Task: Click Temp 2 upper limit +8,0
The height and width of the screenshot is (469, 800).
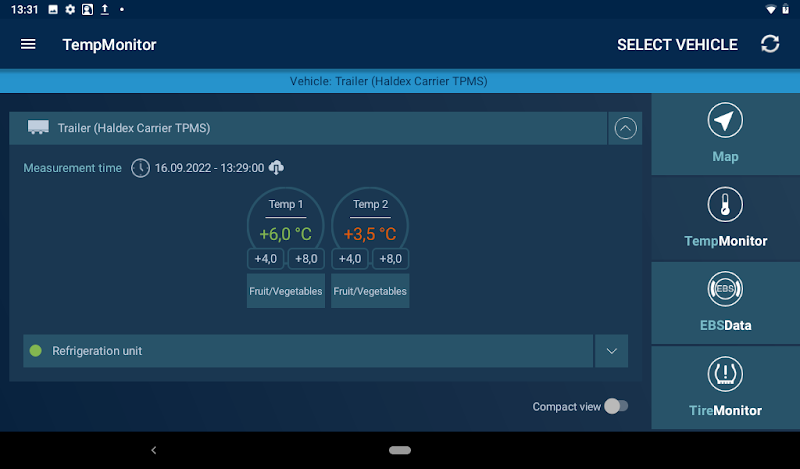Action: coord(390,259)
